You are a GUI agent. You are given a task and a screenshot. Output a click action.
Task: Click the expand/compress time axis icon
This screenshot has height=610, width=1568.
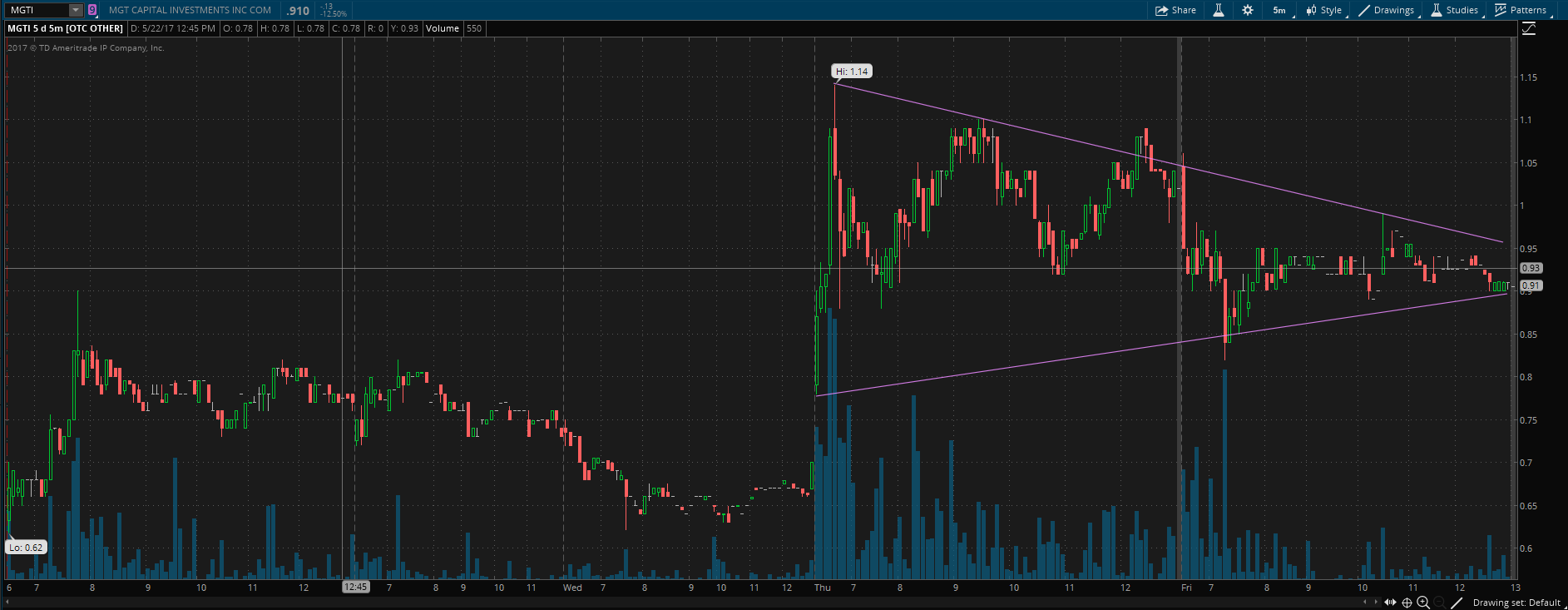tap(1390, 602)
